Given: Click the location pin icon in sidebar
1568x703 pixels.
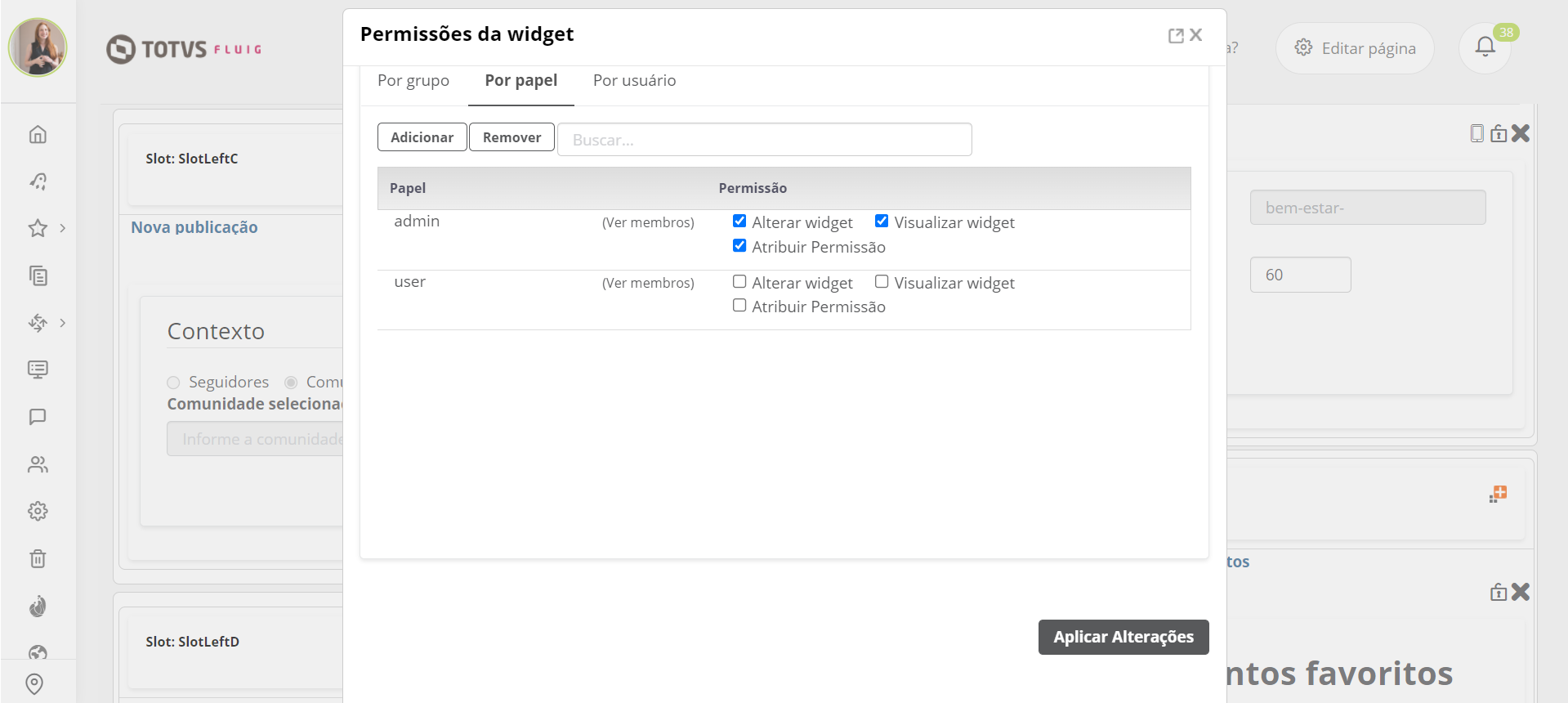Looking at the screenshot, I should (34, 683).
